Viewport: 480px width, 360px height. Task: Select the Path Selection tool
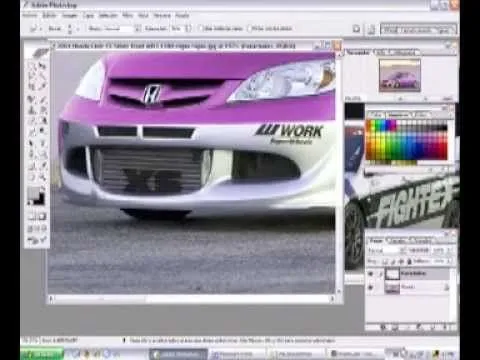[x=32, y=144]
